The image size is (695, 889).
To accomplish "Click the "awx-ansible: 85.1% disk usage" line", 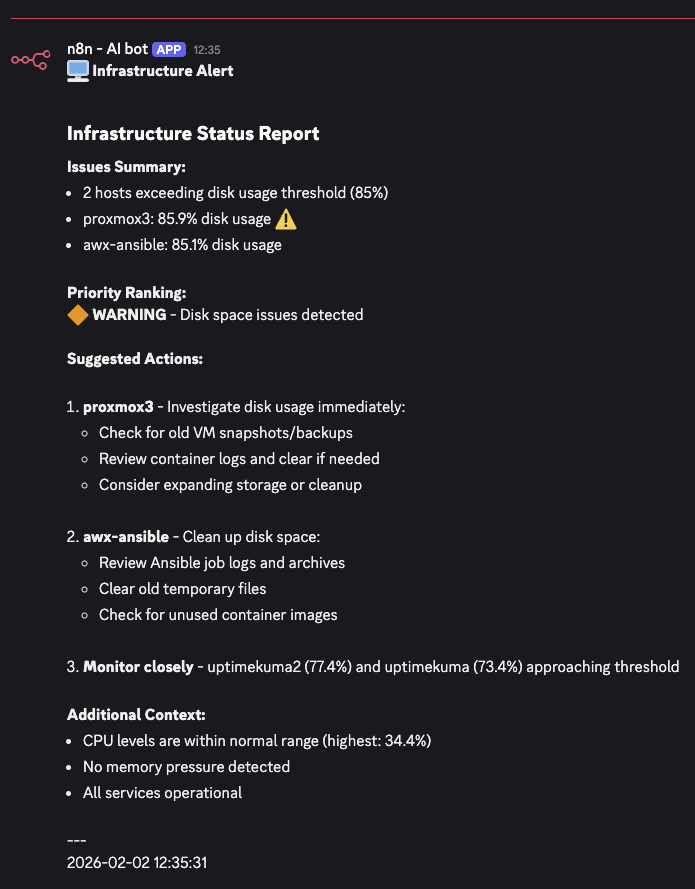I will tap(182, 245).
